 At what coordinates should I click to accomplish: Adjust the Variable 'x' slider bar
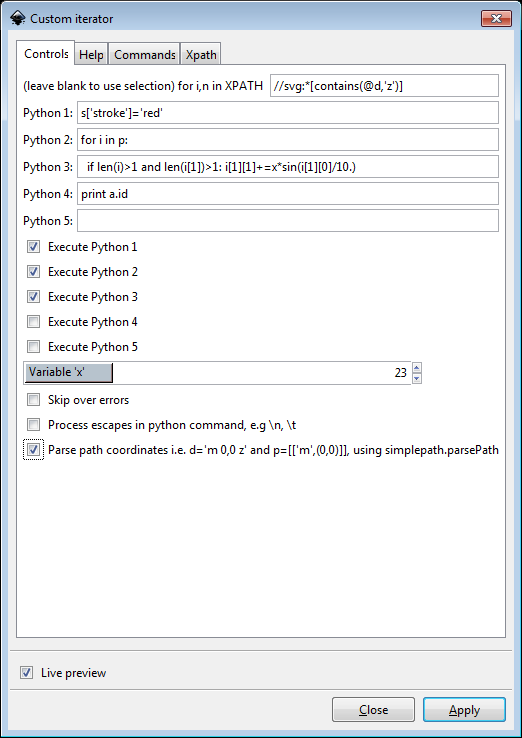click(217, 373)
